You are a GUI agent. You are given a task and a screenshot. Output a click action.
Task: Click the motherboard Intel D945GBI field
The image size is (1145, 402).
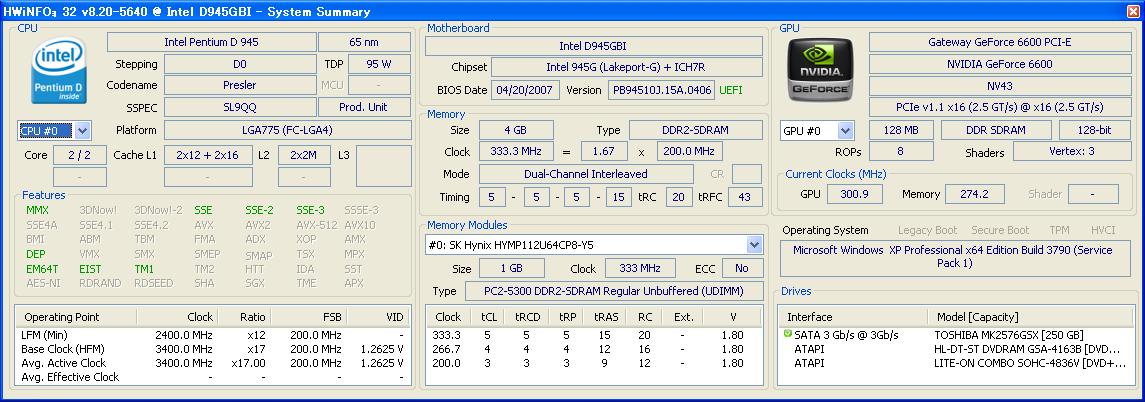tap(594, 46)
